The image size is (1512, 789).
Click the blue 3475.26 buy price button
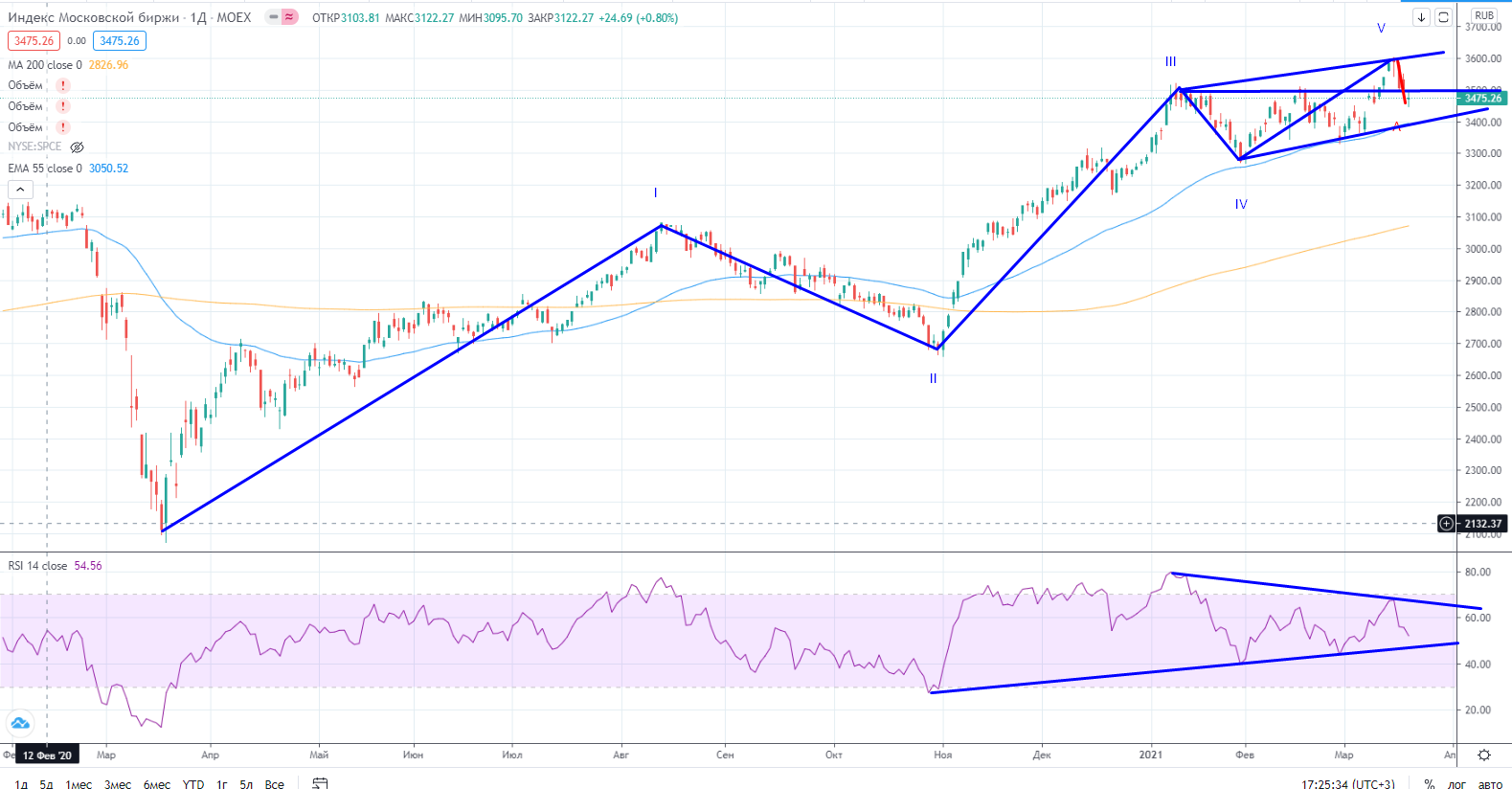tap(120, 41)
